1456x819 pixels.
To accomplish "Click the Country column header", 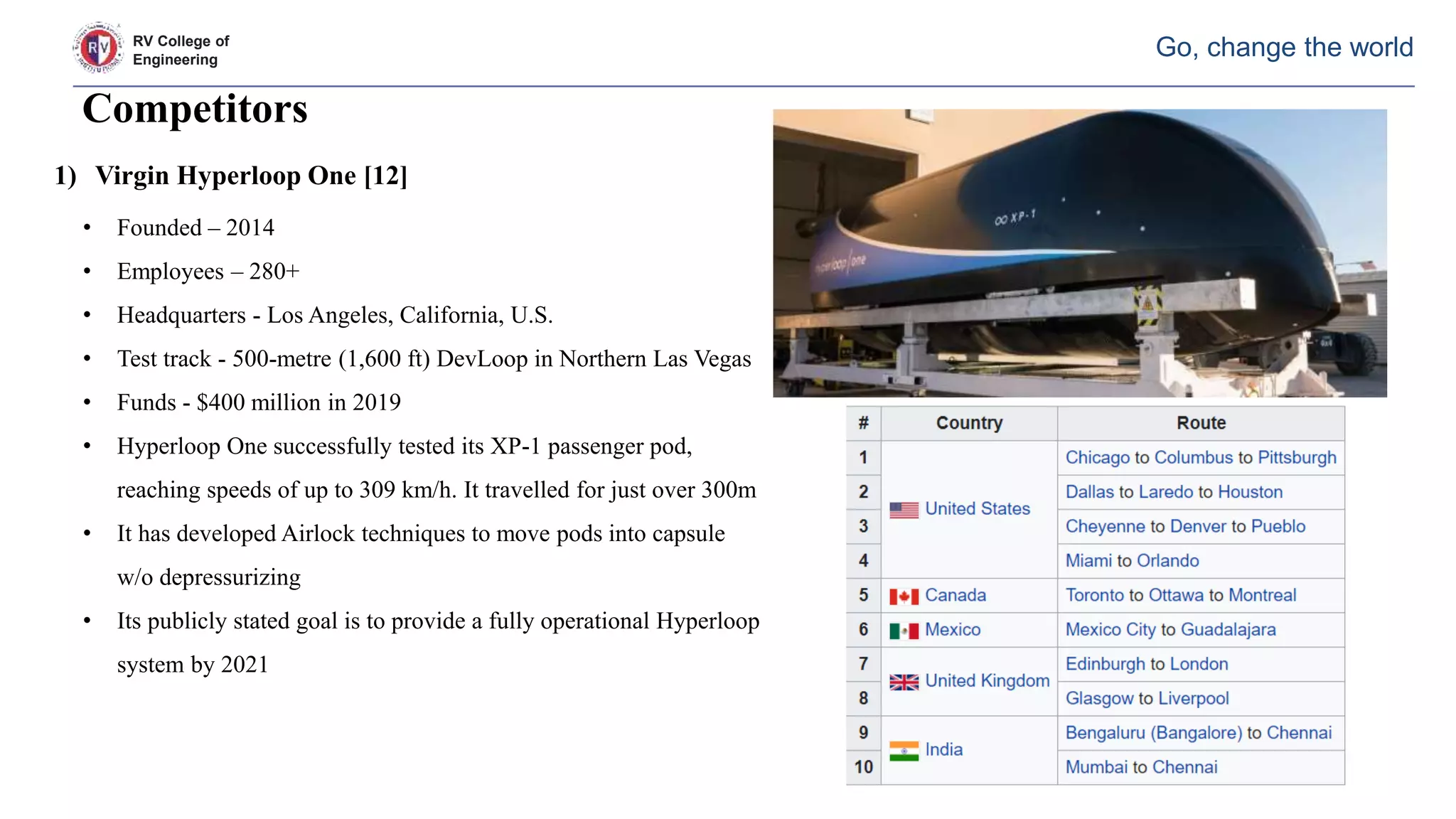I will point(969,423).
